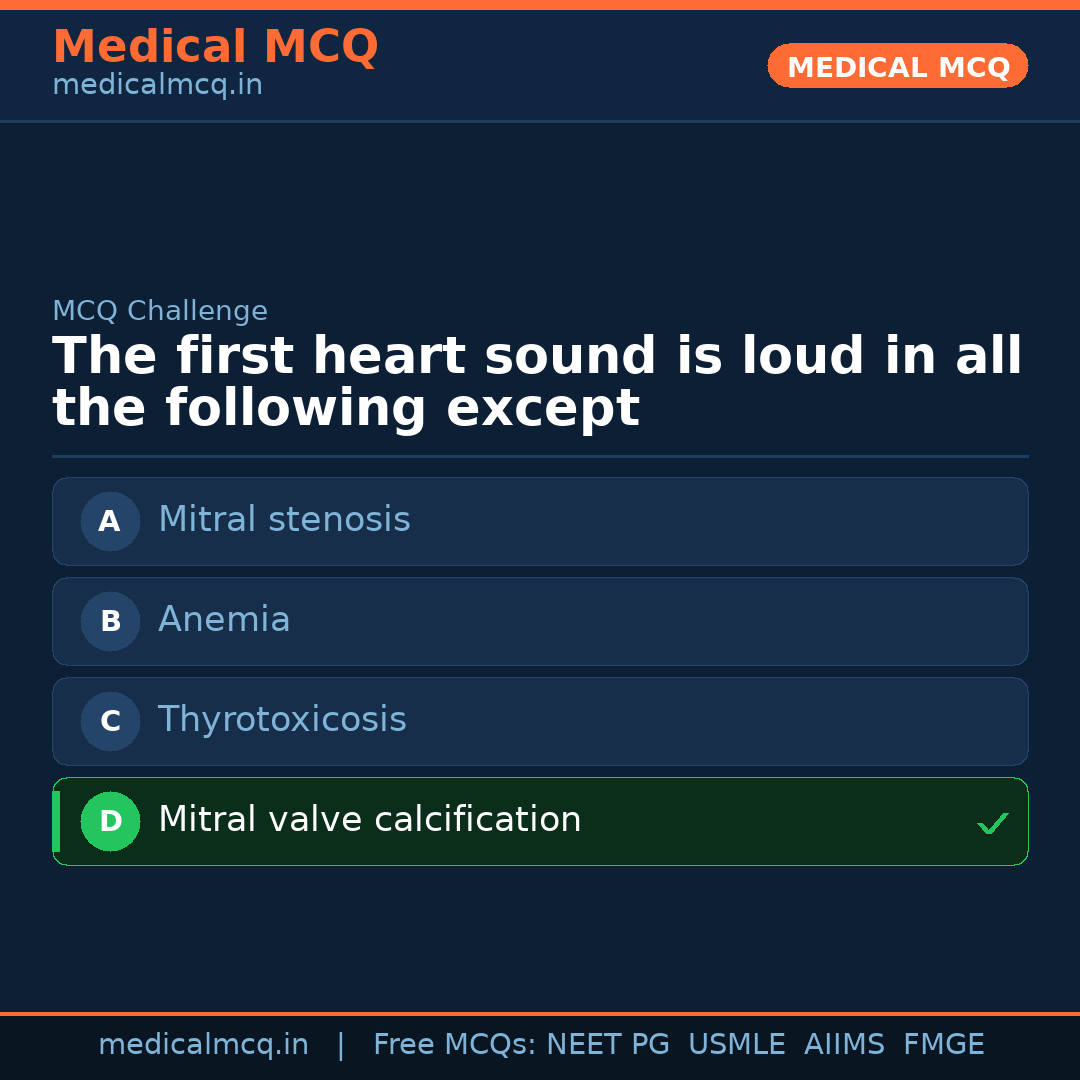This screenshot has height=1080, width=1080.
Task: Pick the "Thyrotoxicosis" answer text
Action: pyautogui.click(x=282, y=720)
